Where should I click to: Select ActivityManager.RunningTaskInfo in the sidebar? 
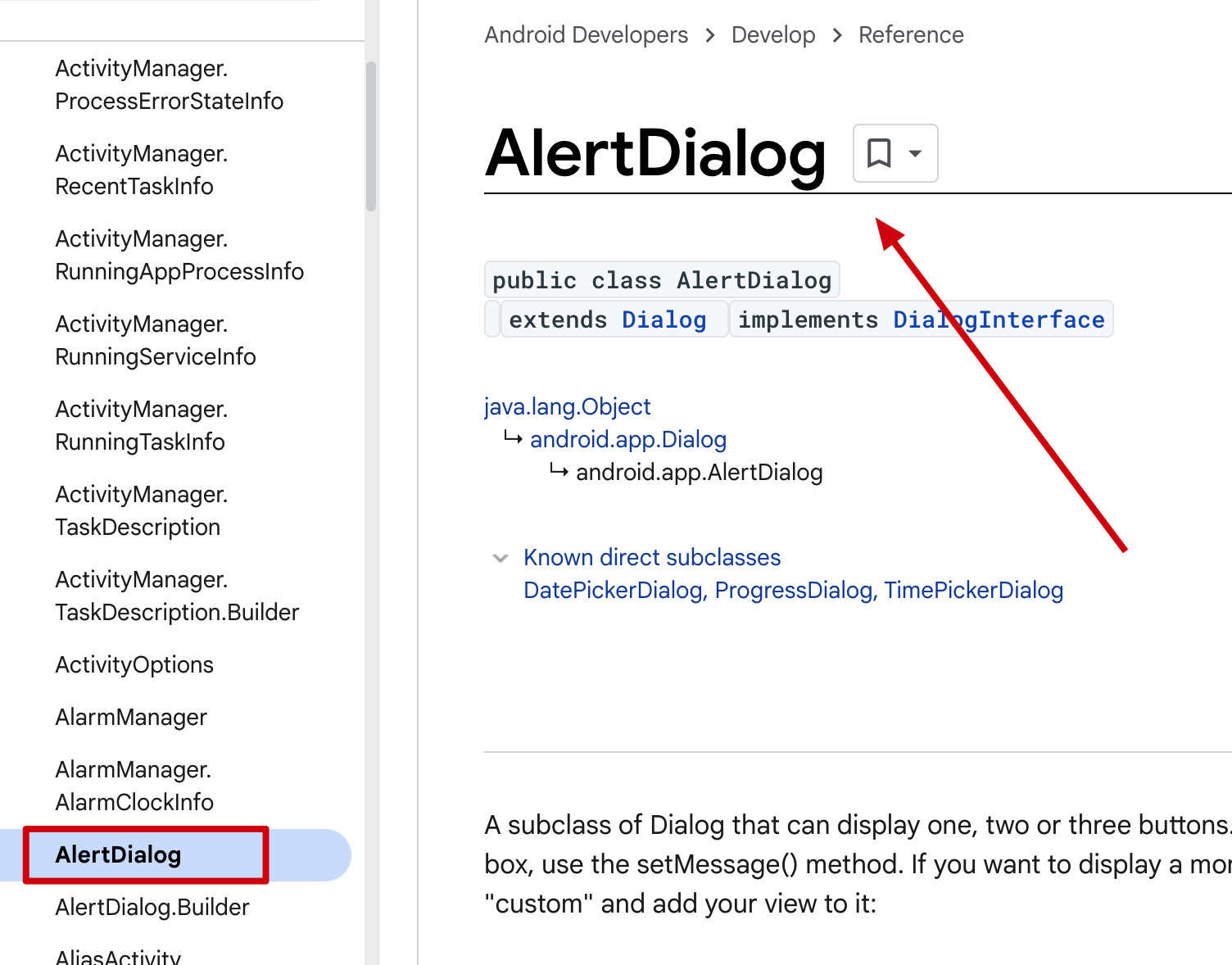tap(142, 425)
